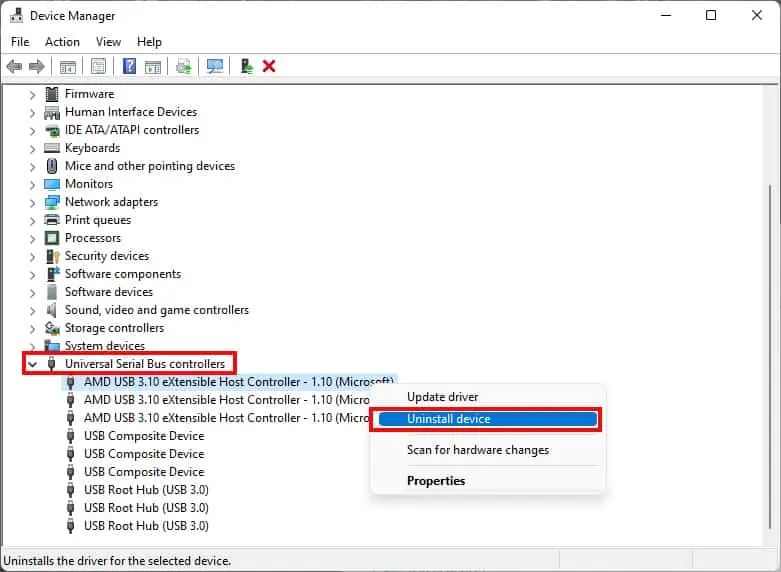Image resolution: width=781 pixels, height=572 pixels.
Task: Click the Universal Serial Bus controllers label
Action: [144, 364]
